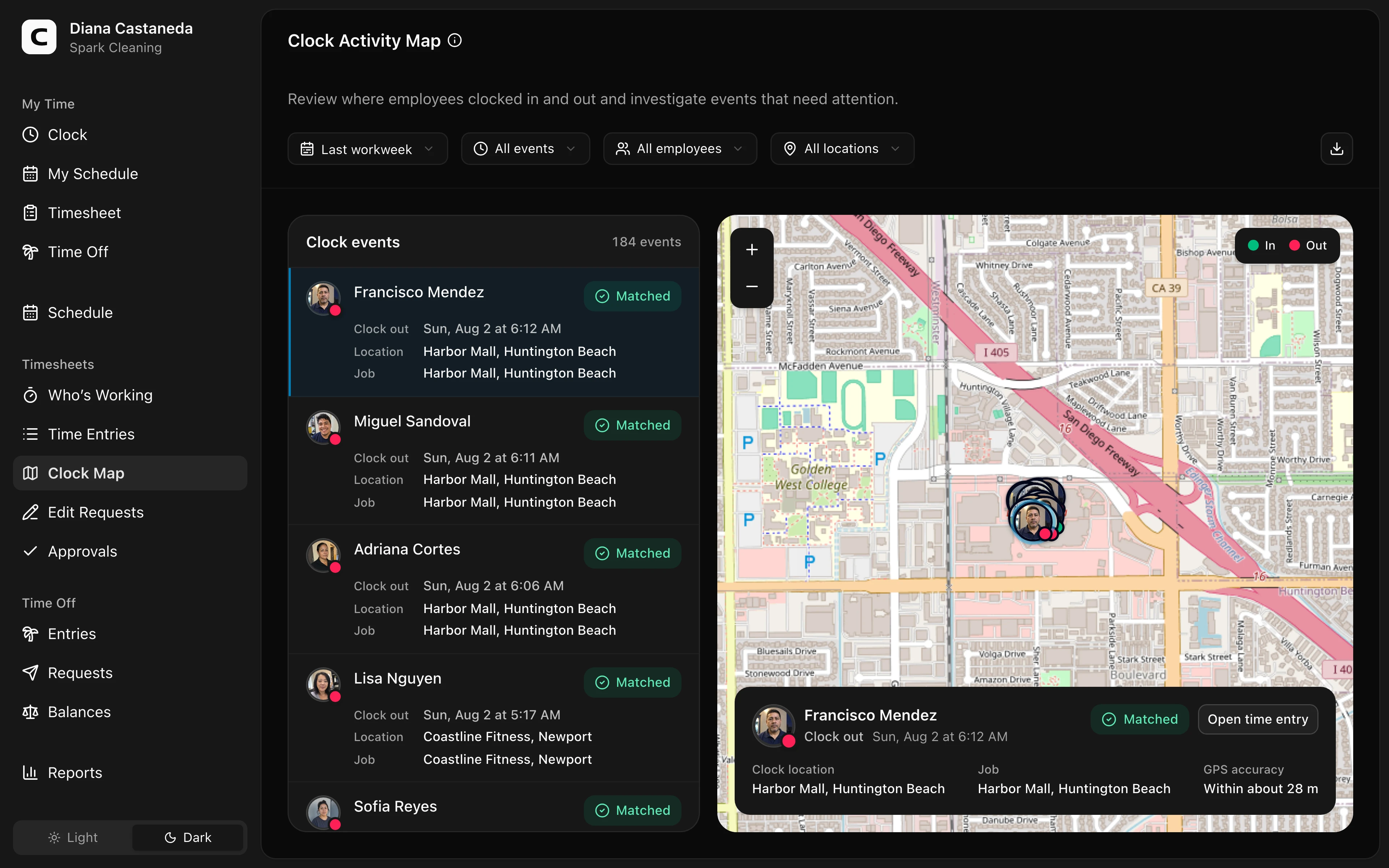Click the Requests paper plane icon
The width and height of the screenshot is (1389, 868).
30,673
